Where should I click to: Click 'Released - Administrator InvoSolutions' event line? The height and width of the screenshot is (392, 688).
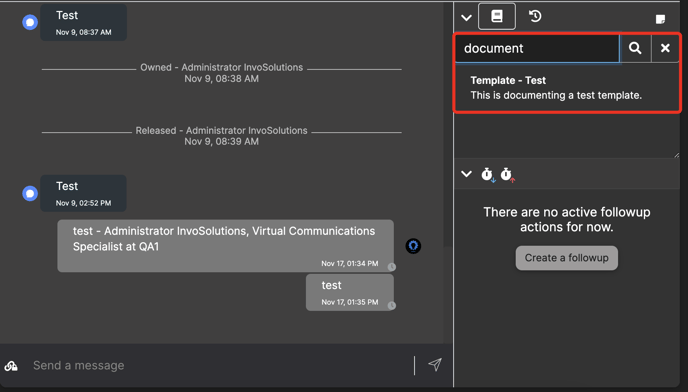click(222, 130)
